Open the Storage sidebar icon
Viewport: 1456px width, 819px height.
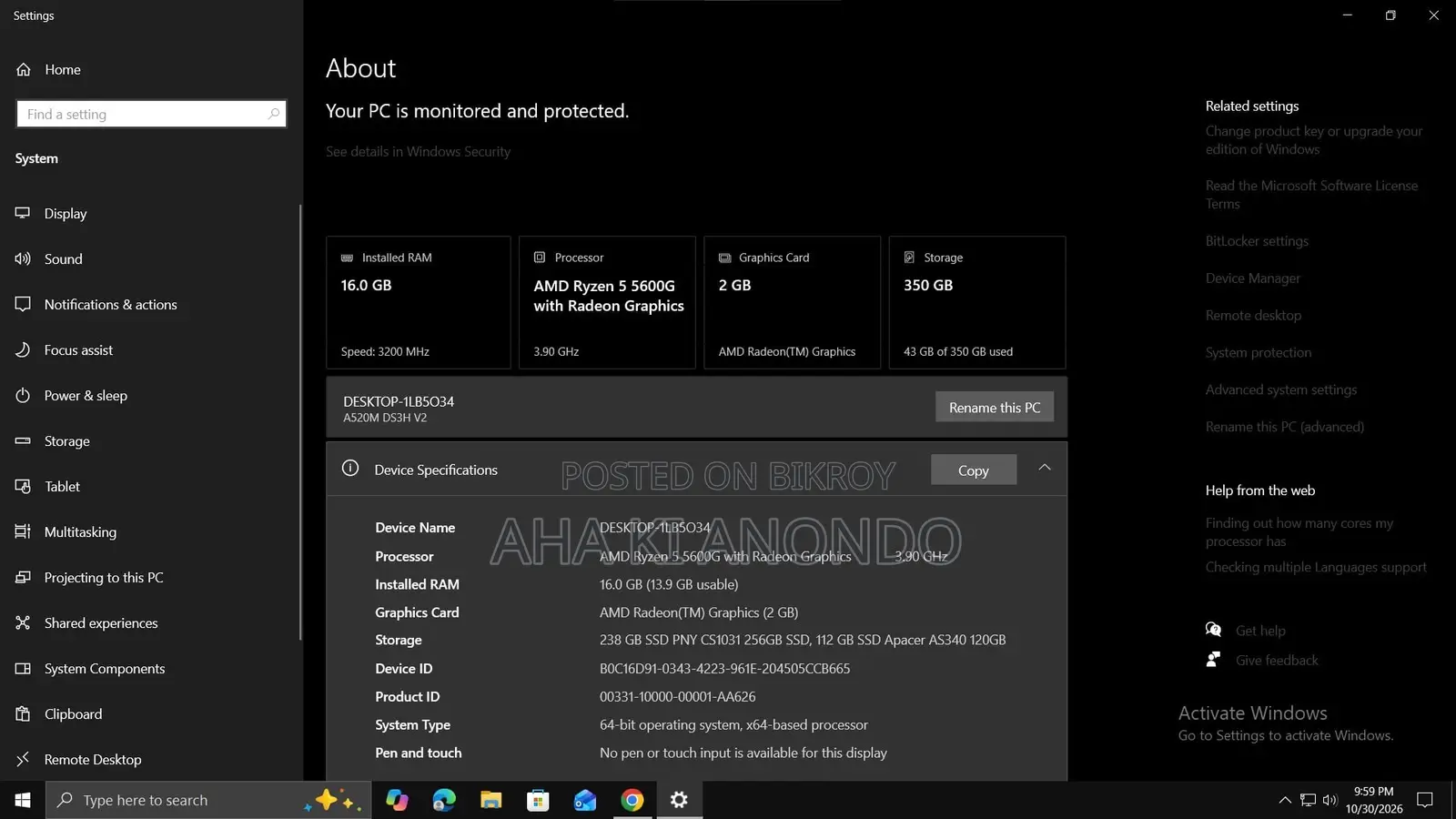[x=23, y=440]
